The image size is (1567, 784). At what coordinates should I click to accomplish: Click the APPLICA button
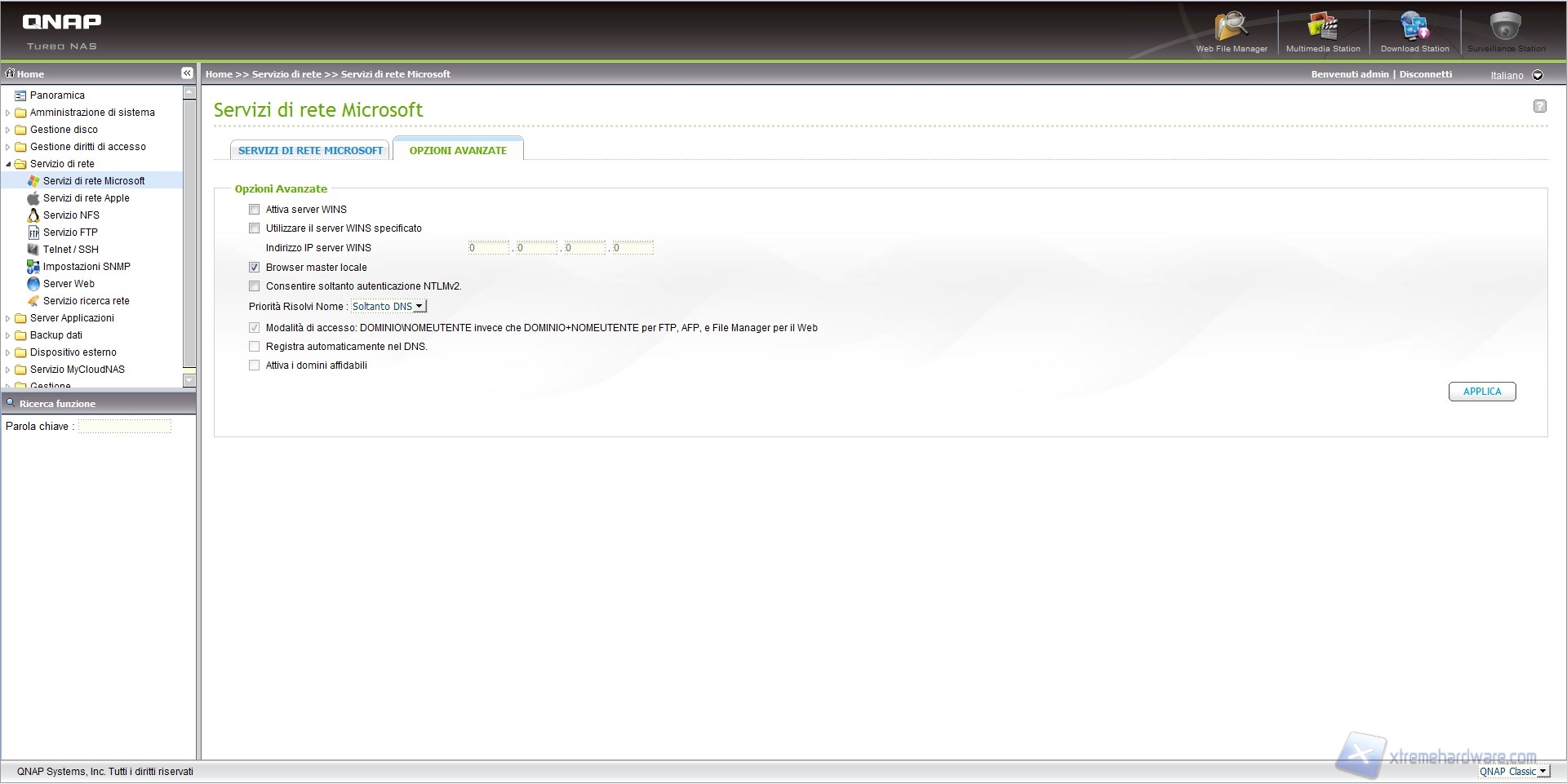point(1481,392)
